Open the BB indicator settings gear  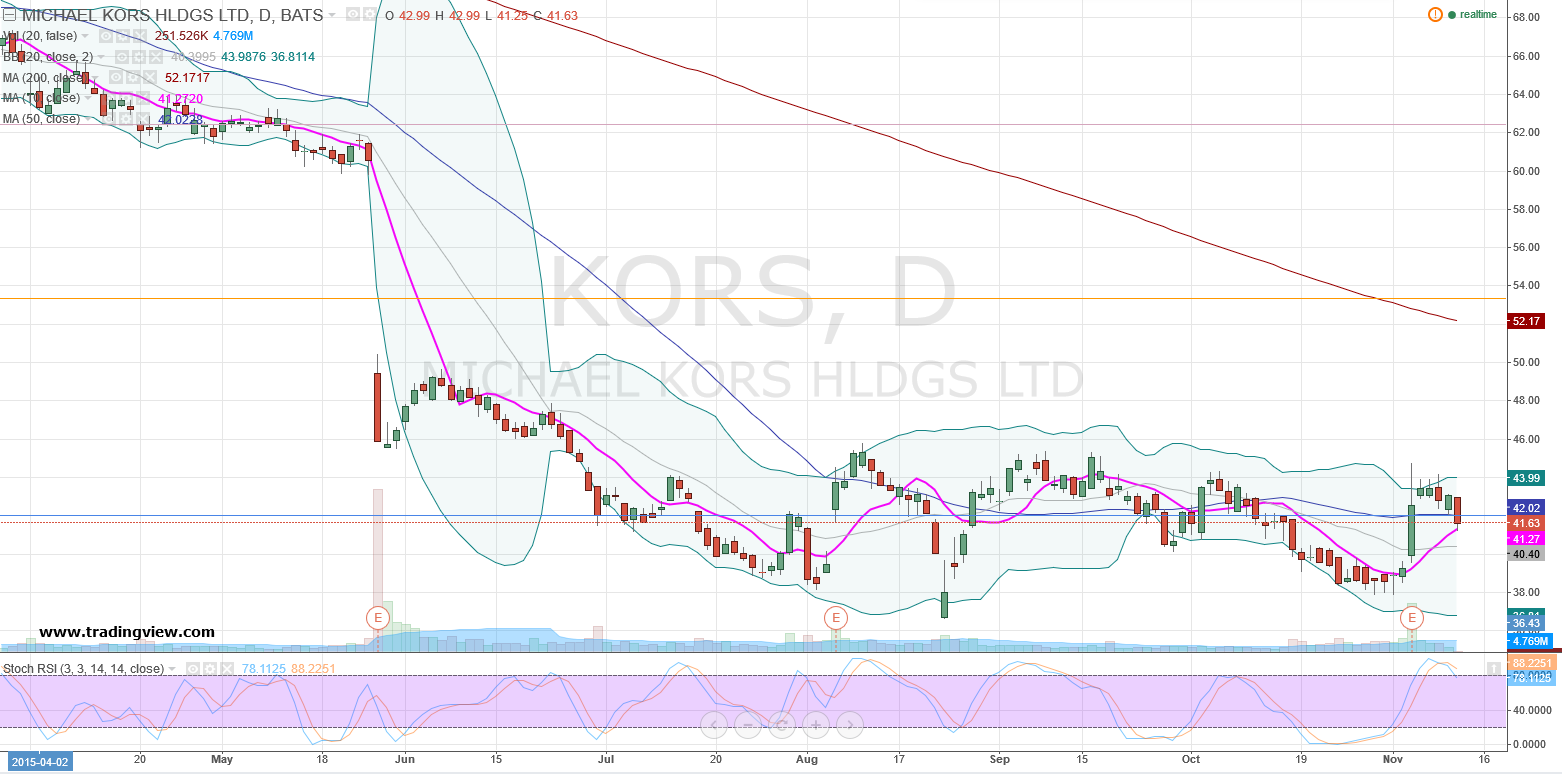pyautogui.click(x=140, y=57)
